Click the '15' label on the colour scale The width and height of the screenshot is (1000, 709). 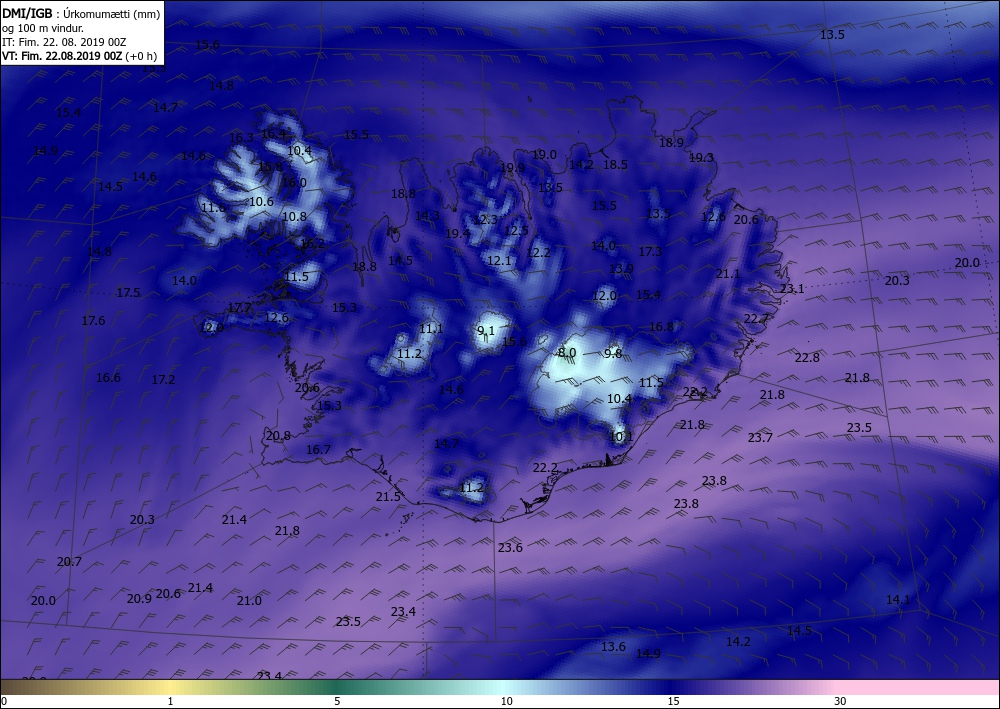pyautogui.click(x=673, y=701)
